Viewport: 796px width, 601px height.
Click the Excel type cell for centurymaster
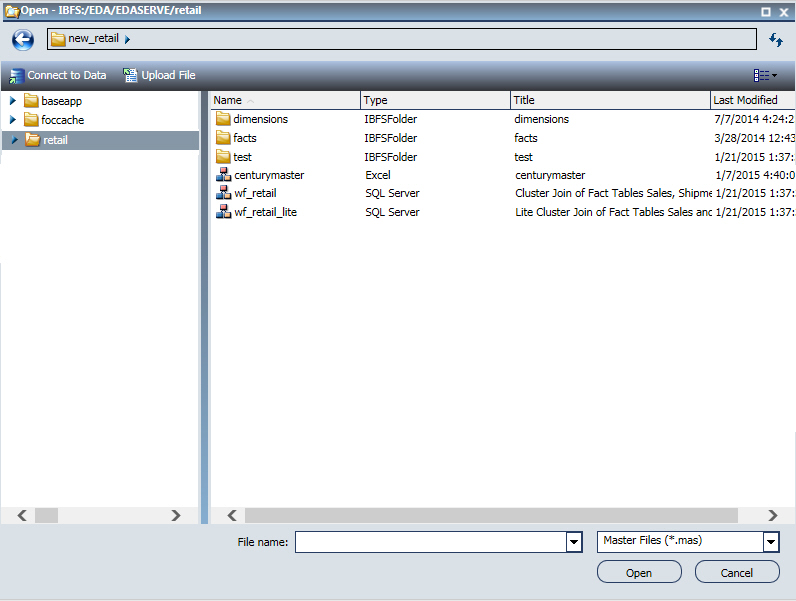[x=378, y=175]
